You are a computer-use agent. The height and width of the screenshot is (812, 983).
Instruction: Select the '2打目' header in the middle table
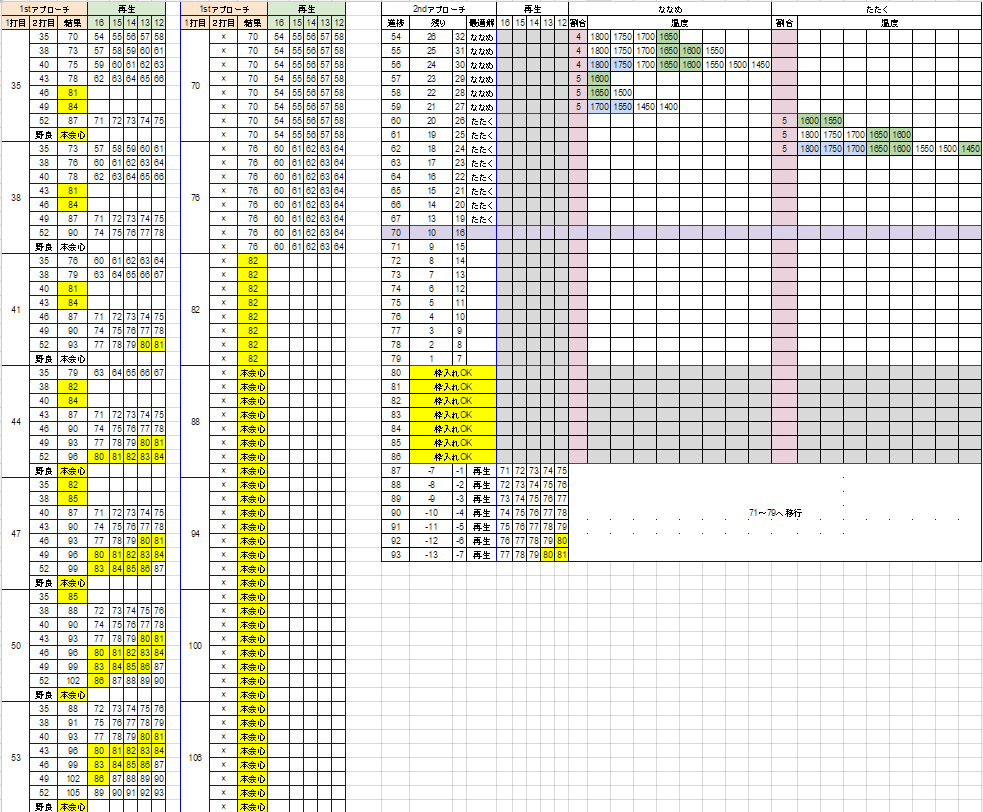(x=223, y=23)
